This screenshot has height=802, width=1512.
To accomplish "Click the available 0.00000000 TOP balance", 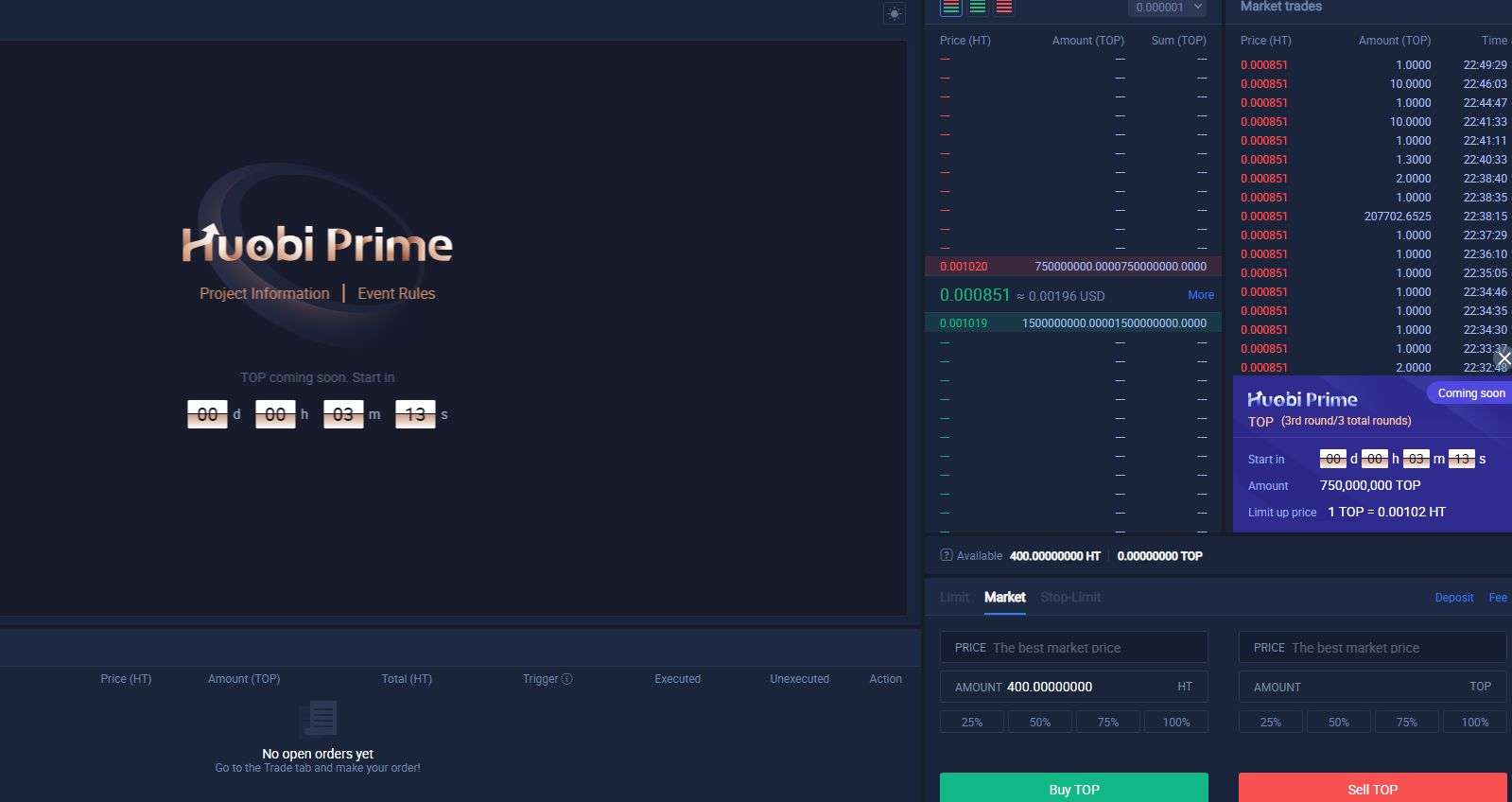I will [x=1160, y=556].
